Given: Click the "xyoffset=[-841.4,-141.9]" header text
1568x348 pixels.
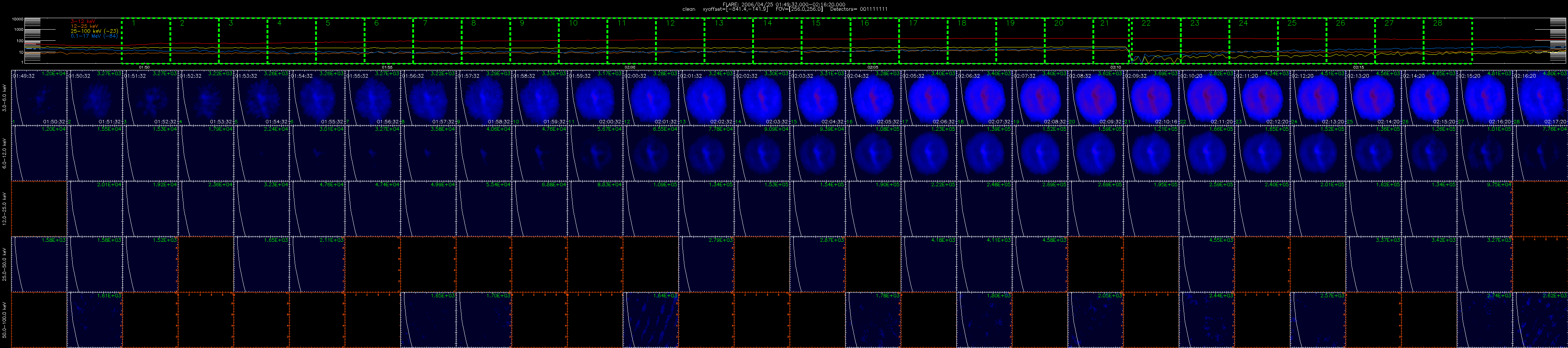Looking at the screenshot, I should point(735,9).
